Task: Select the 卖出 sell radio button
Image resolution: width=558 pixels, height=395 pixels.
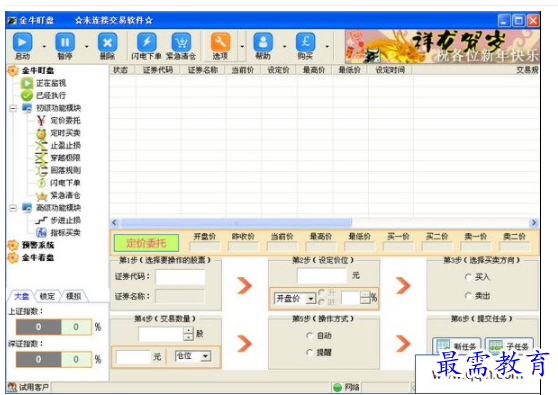Action: tap(468, 295)
